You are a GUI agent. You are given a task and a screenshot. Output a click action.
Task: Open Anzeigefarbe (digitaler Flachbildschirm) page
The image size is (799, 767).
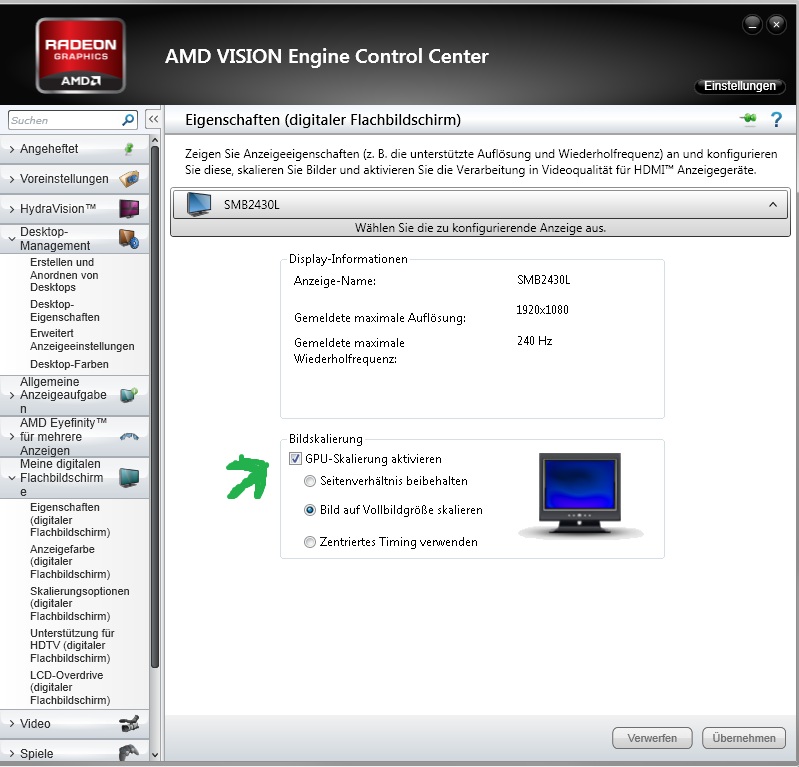point(70,562)
